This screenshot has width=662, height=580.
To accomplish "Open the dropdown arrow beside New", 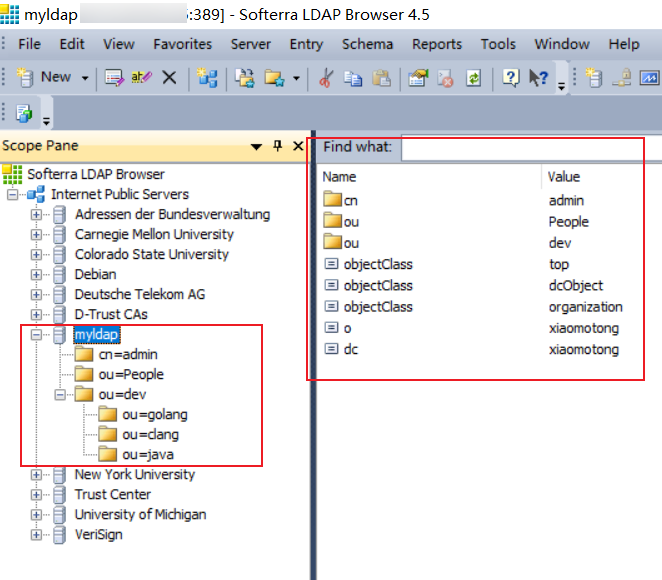I will pyautogui.click(x=85, y=78).
